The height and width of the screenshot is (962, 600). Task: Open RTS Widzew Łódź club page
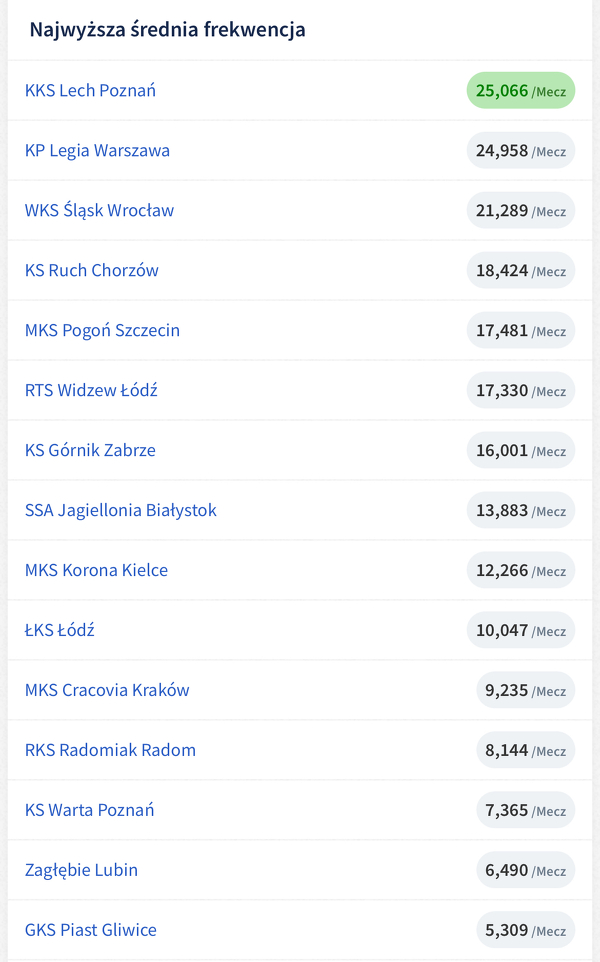91,391
